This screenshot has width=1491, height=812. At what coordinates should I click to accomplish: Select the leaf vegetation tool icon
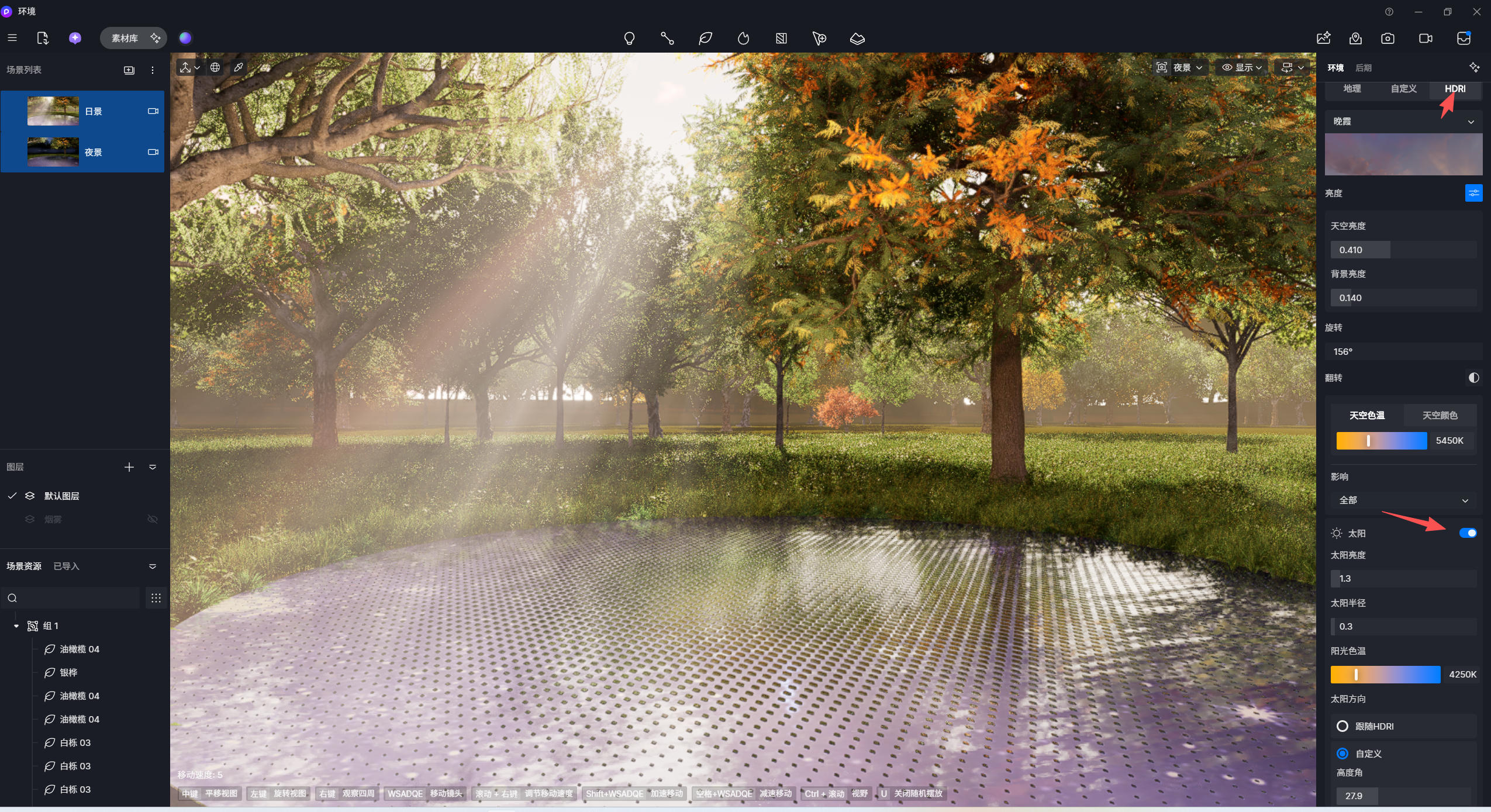pyautogui.click(x=705, y=39)
